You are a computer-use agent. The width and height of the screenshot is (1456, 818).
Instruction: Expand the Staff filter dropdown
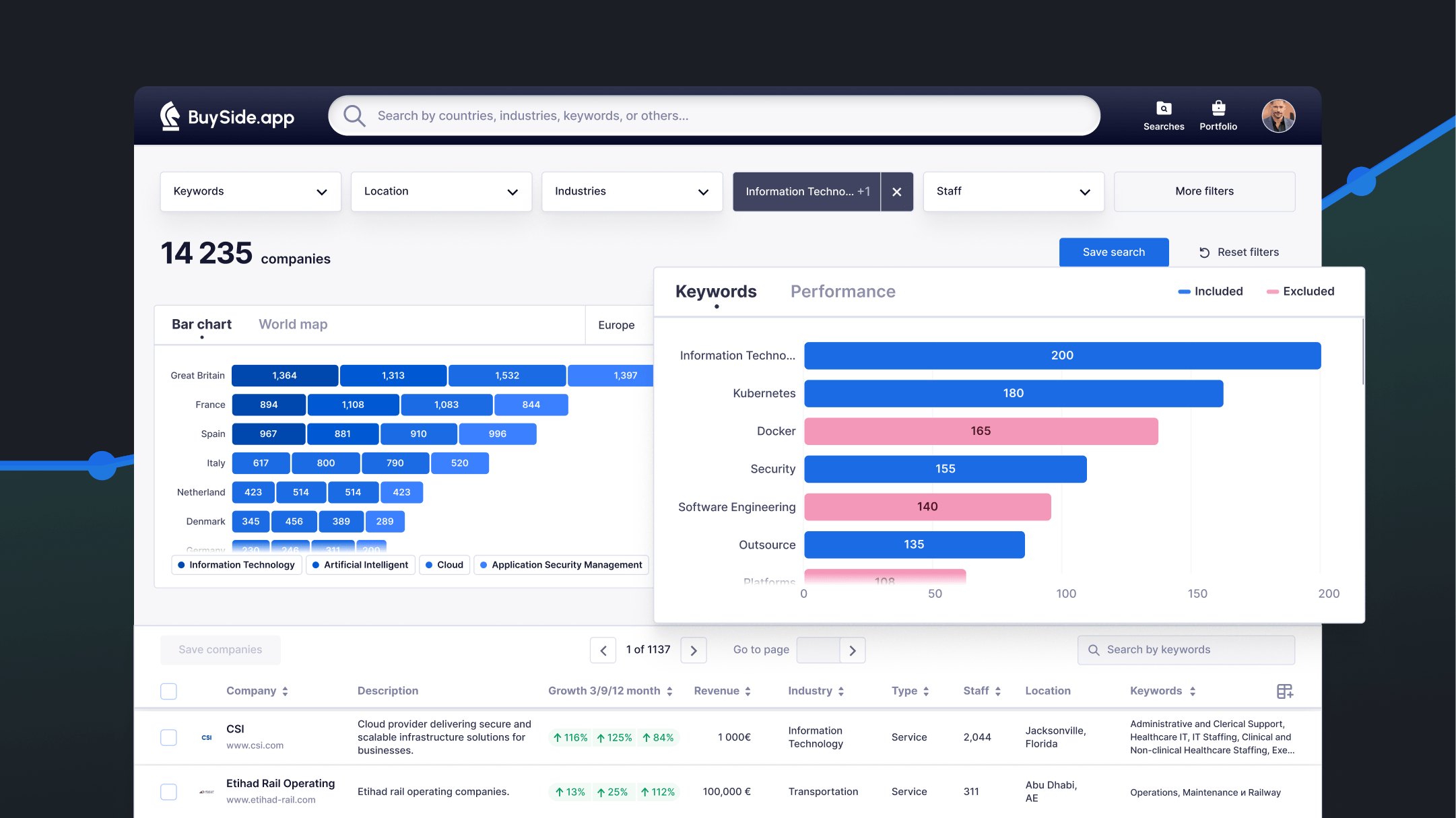1013,192
